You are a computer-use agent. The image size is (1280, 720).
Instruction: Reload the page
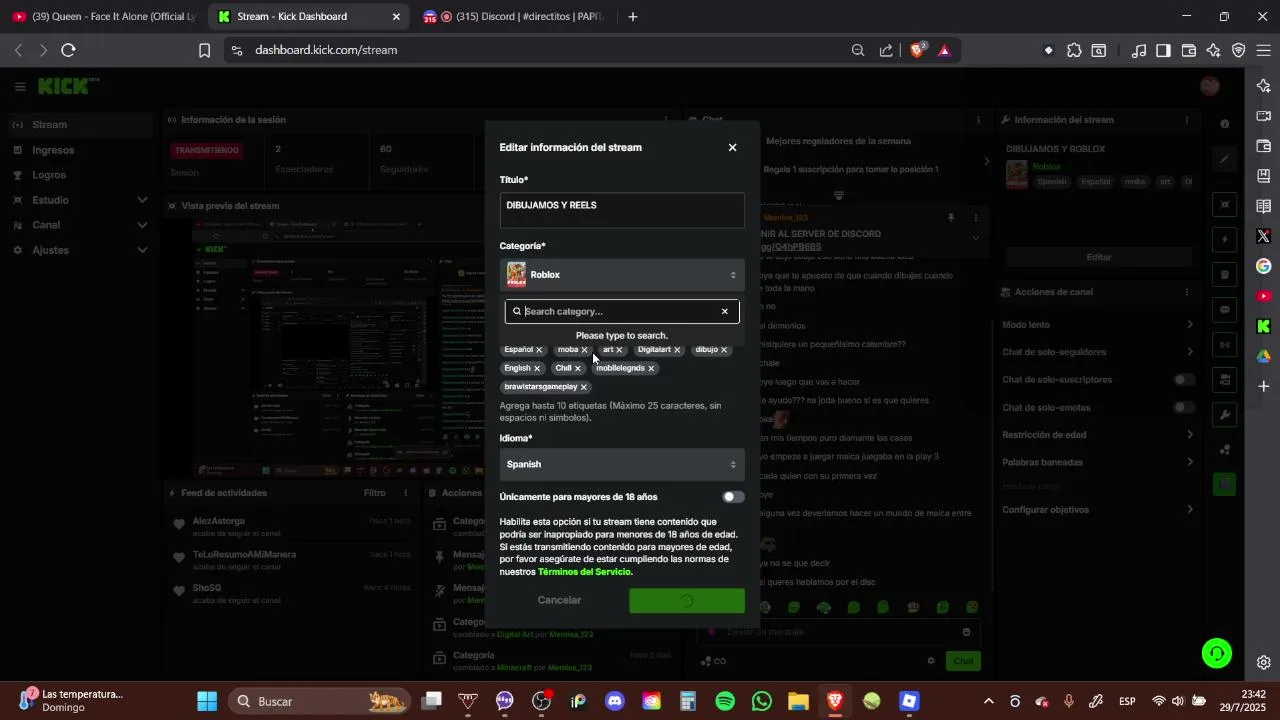click(x=68, y=50)
